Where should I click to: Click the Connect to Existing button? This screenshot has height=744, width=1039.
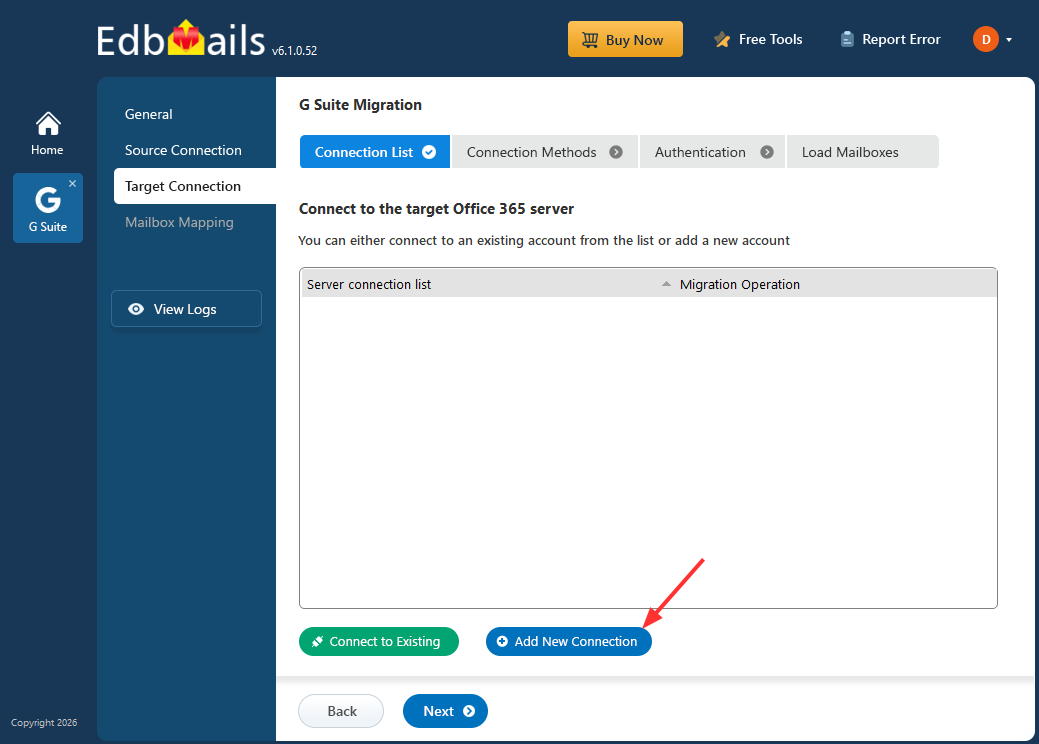tap(379, 642)
